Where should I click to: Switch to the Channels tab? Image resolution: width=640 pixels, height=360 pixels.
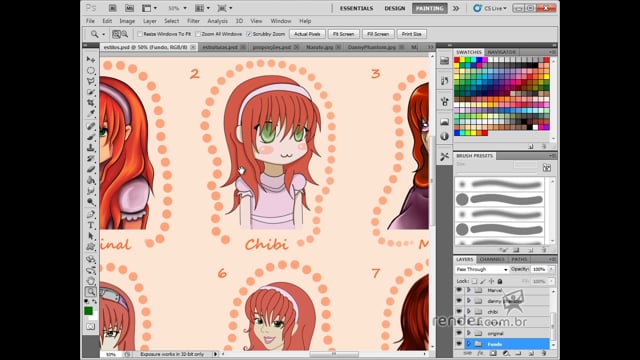(492, 260)
